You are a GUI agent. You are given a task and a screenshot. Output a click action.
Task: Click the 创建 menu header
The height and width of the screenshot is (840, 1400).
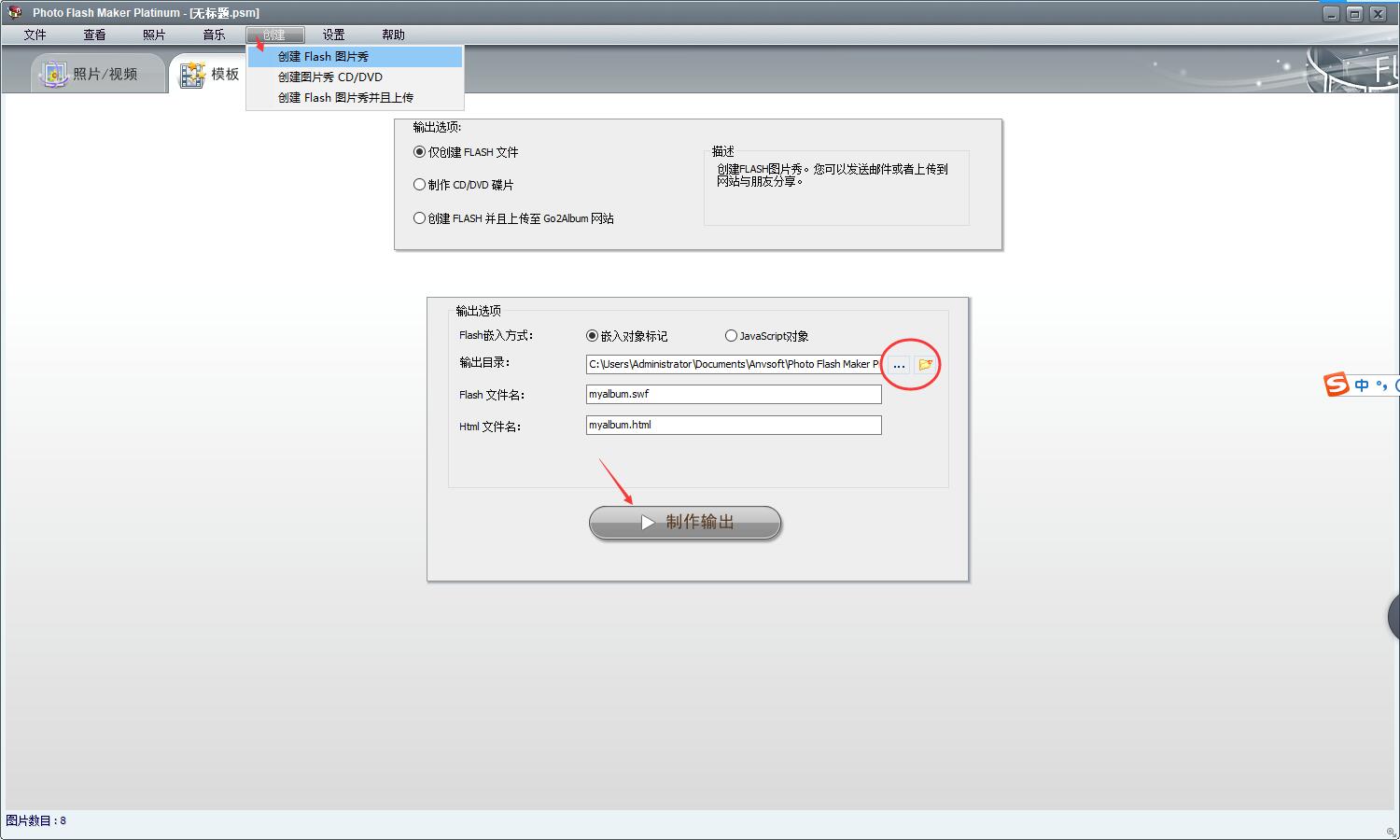pyautogui.click(x=274, y=35)
